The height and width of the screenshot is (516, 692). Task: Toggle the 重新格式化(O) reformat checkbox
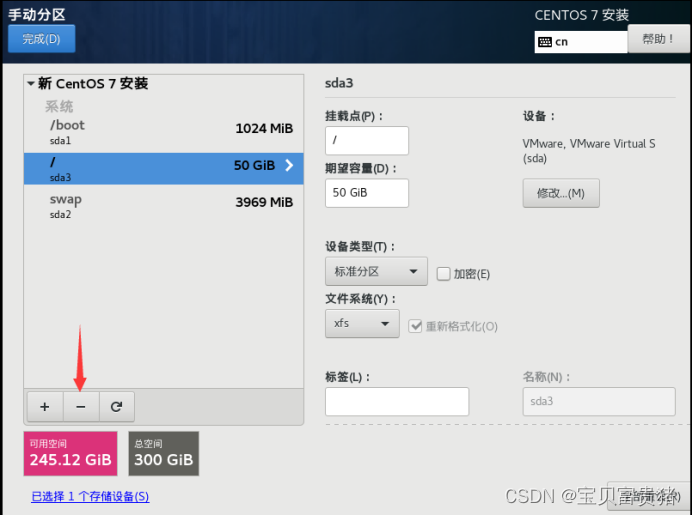tap(415, 326)
